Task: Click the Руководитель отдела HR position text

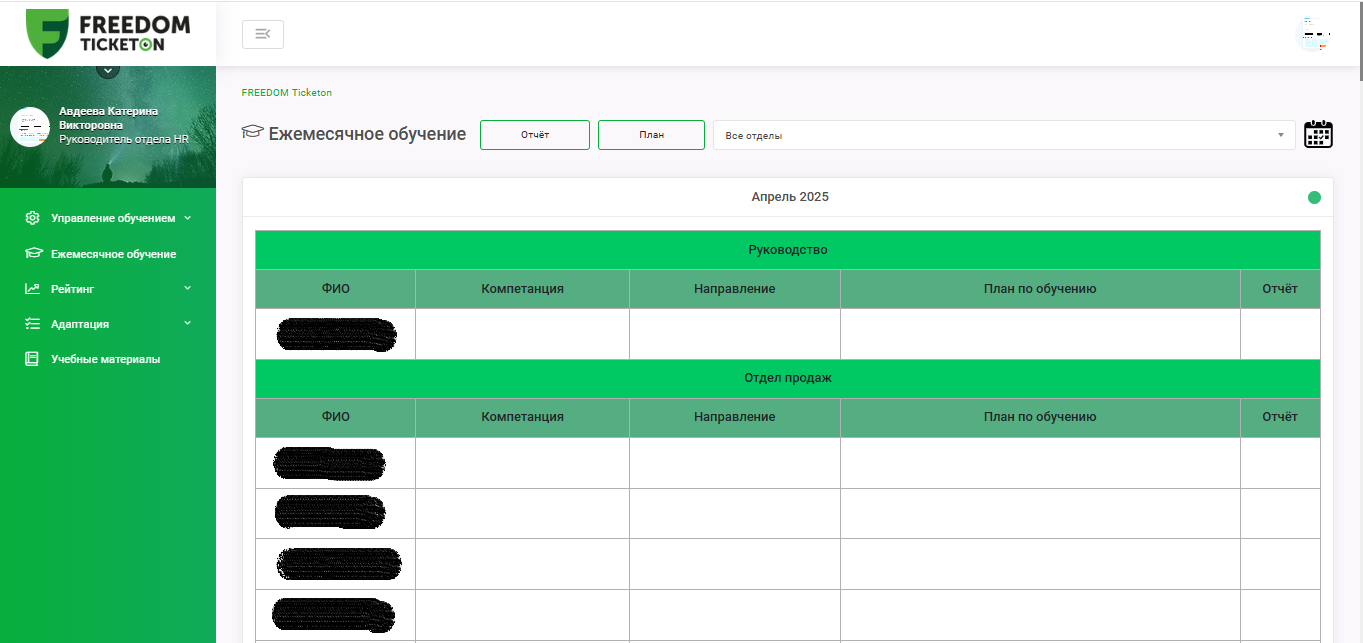Action: tap(124, 139)
